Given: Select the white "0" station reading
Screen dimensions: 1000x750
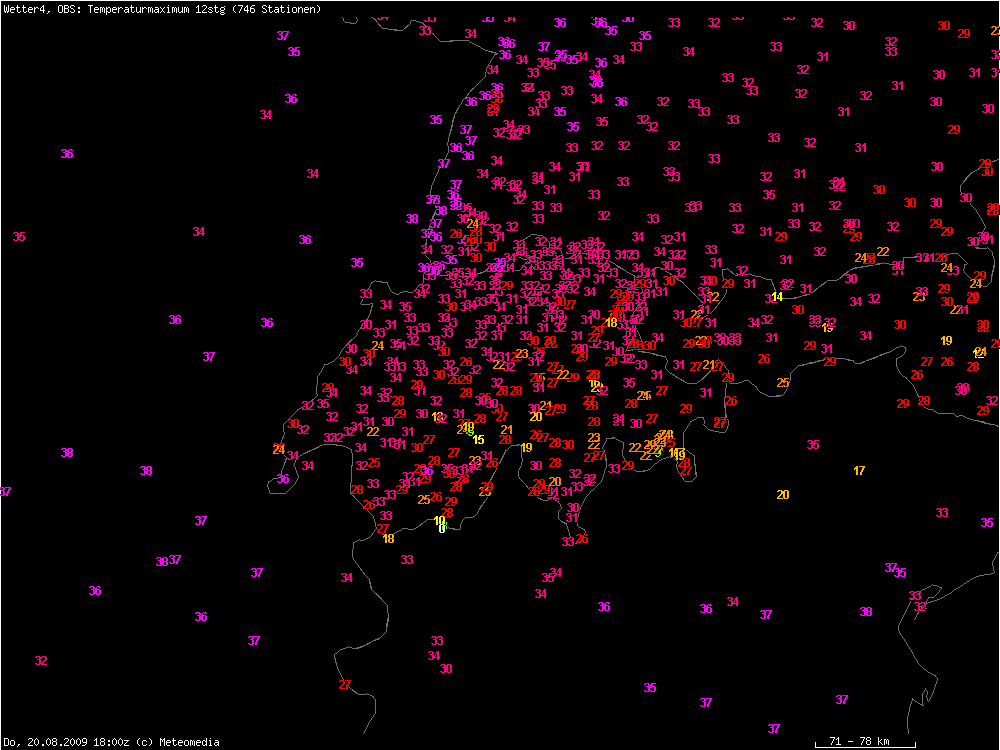Looking at the screenshot, I should tap(441, 529).
